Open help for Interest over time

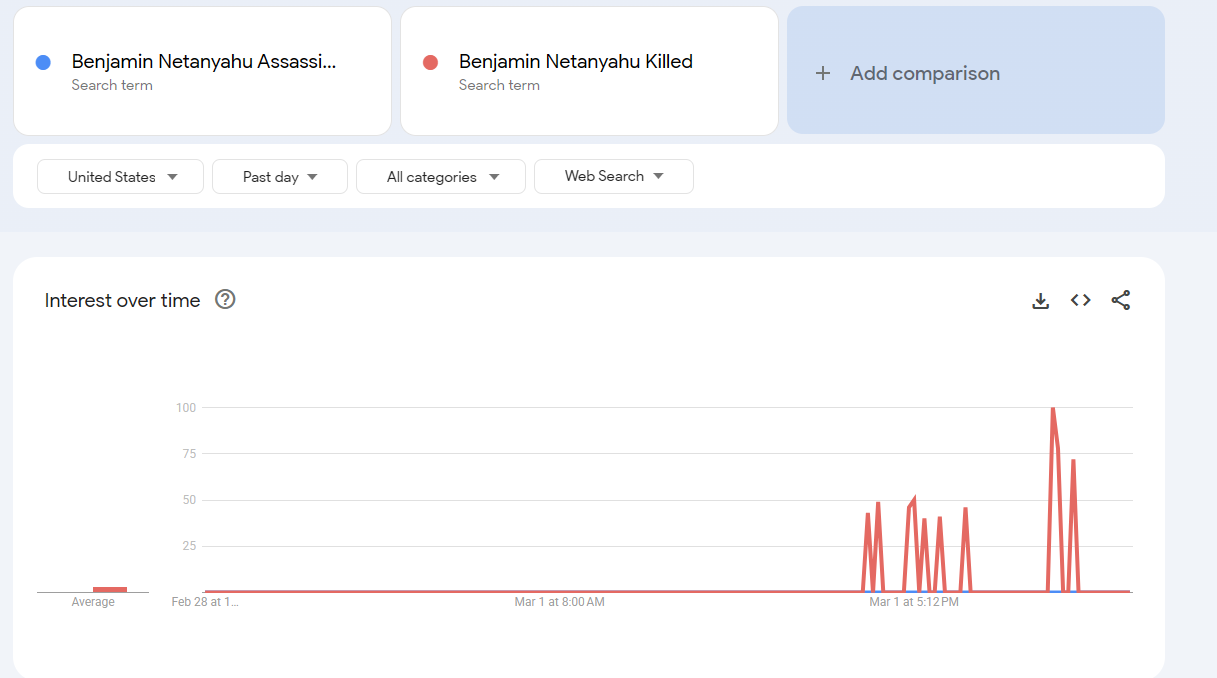click(225, 299)
